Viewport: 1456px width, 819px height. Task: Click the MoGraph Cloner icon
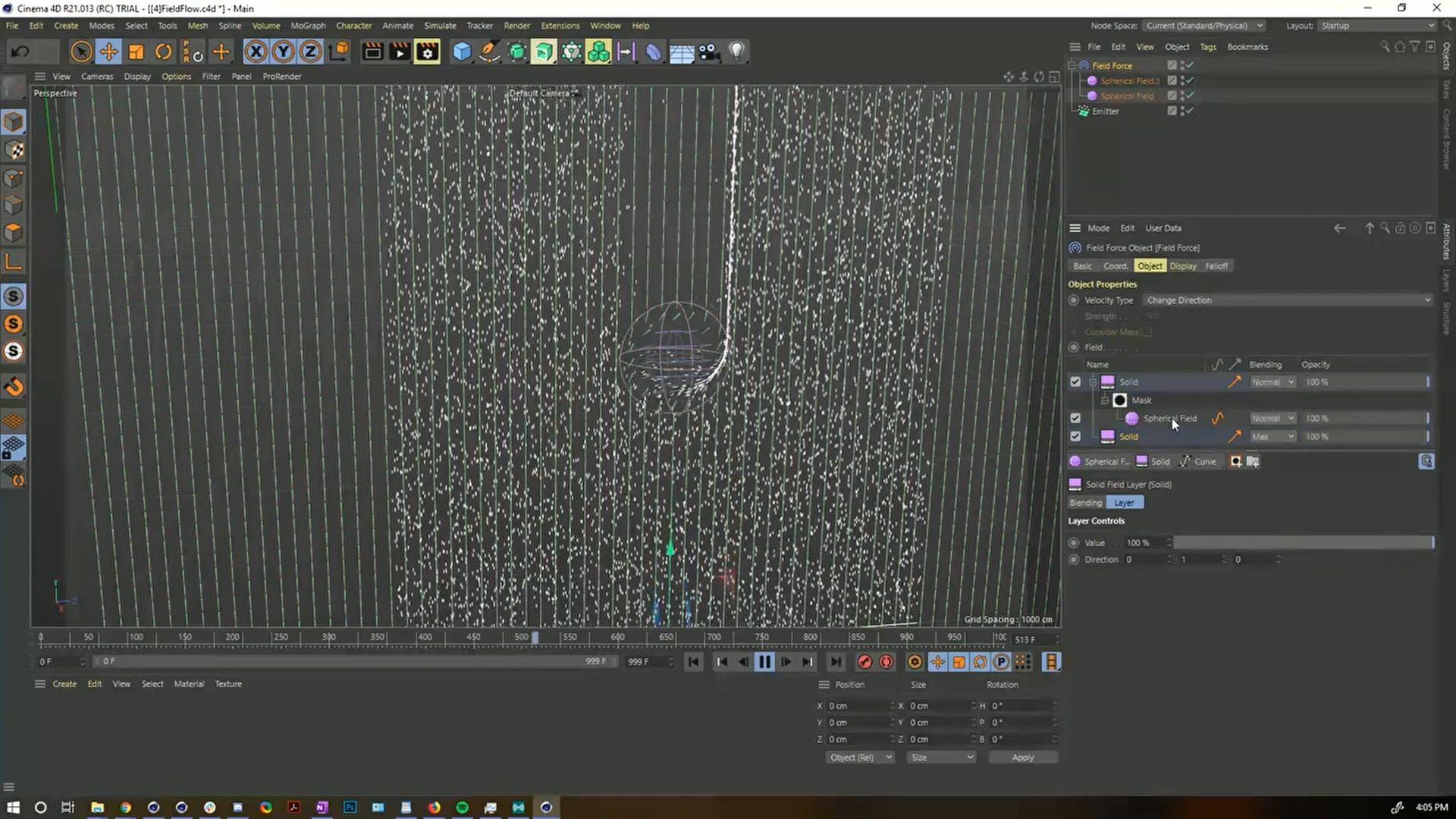pos(598,52)
